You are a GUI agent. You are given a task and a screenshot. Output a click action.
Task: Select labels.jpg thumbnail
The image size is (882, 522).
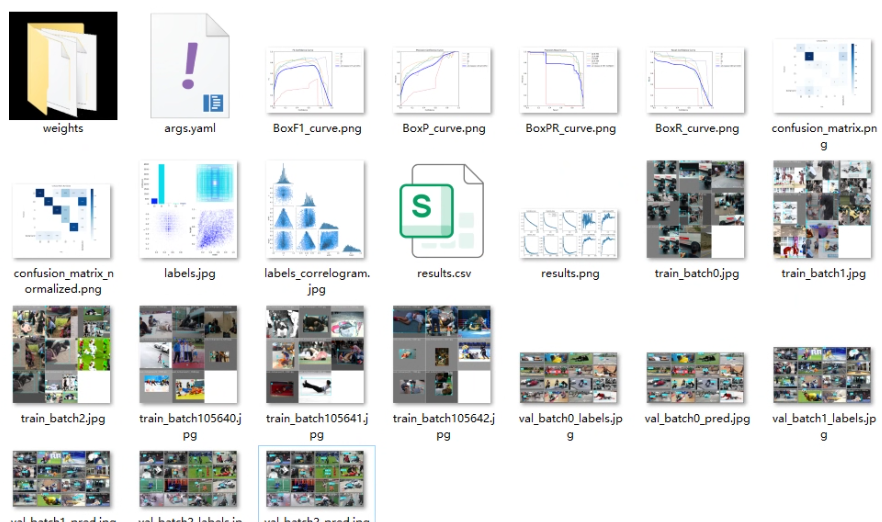pyautogui.click(x=188, y=210)
